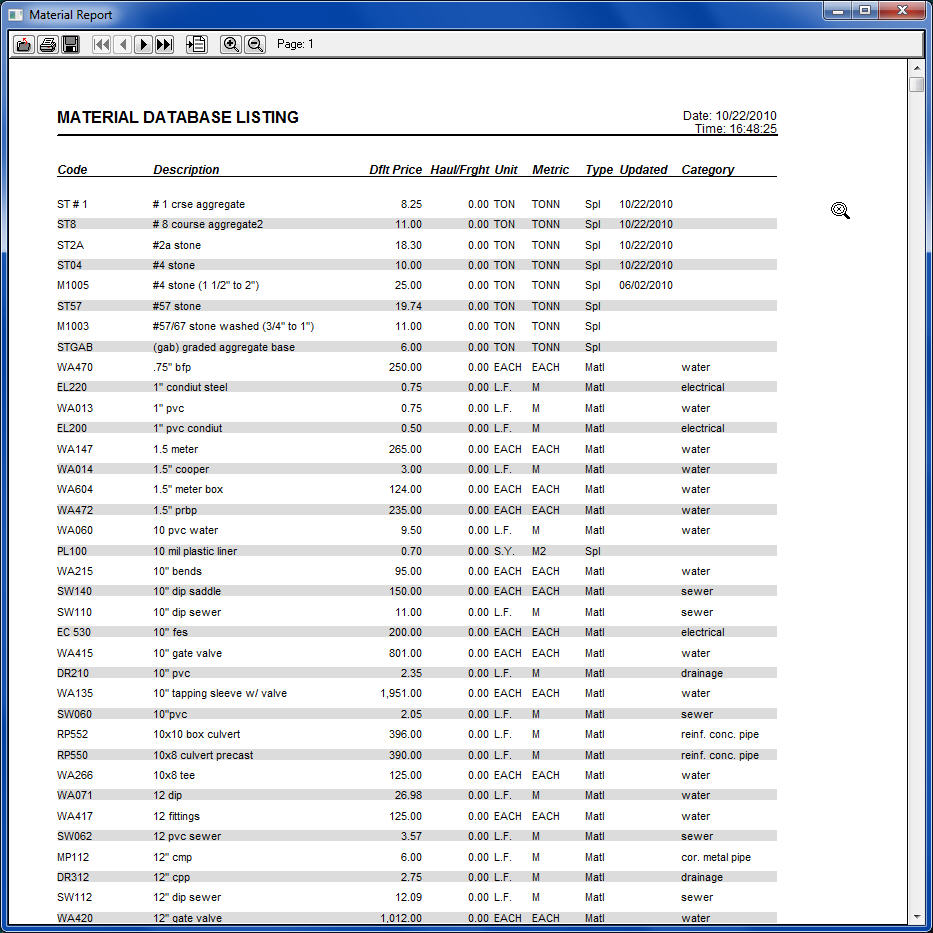Click price 12.09 for dip sewer

pos(408,898)
